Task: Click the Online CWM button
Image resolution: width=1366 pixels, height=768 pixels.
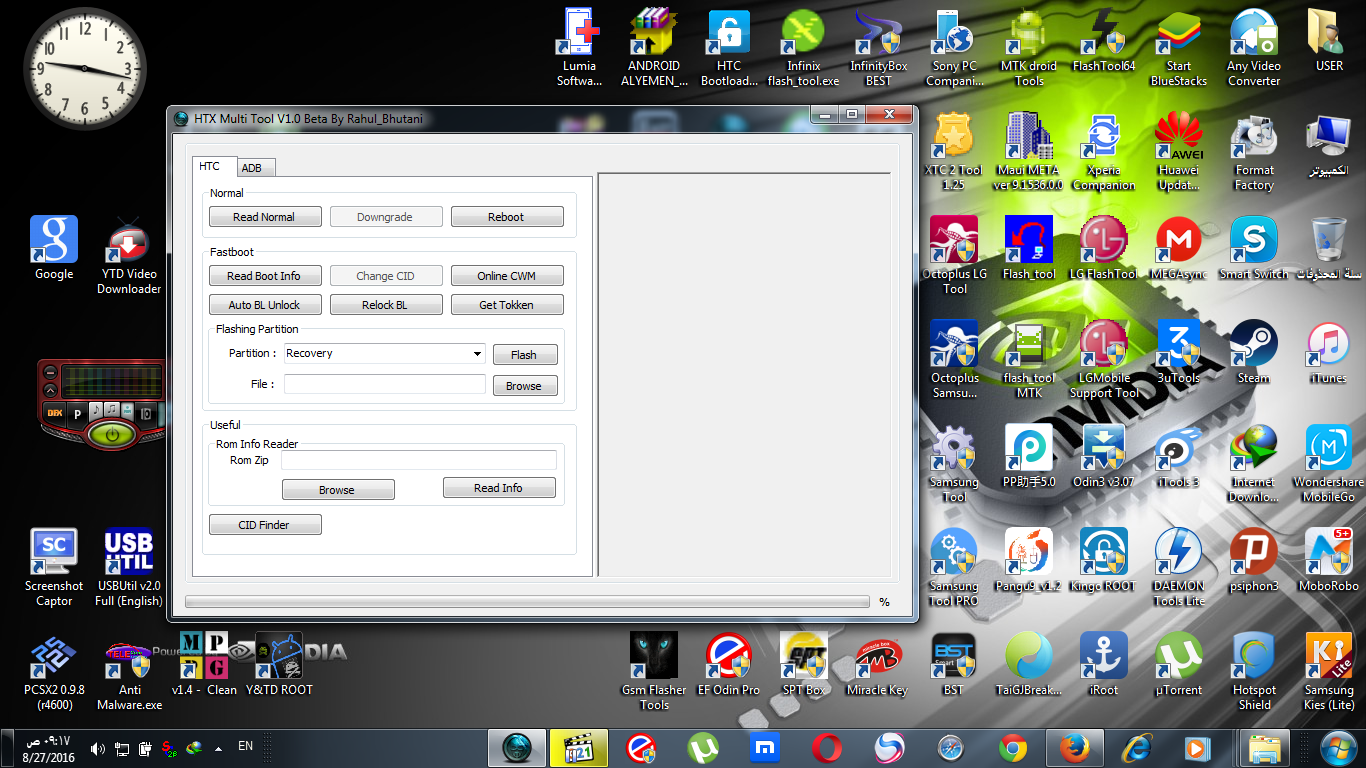Action: [507, 276]
